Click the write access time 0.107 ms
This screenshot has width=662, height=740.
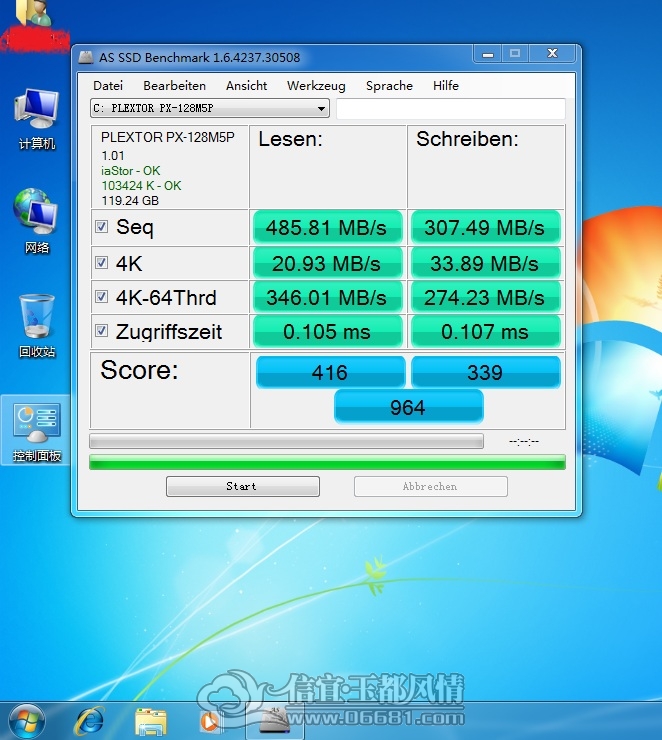[x=486, y=331]
